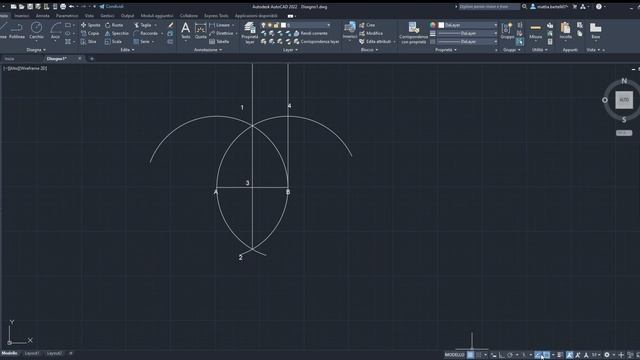Toggle grid display in status bar
The width and height of the screenshot is (640, 360).
(470, 355)
